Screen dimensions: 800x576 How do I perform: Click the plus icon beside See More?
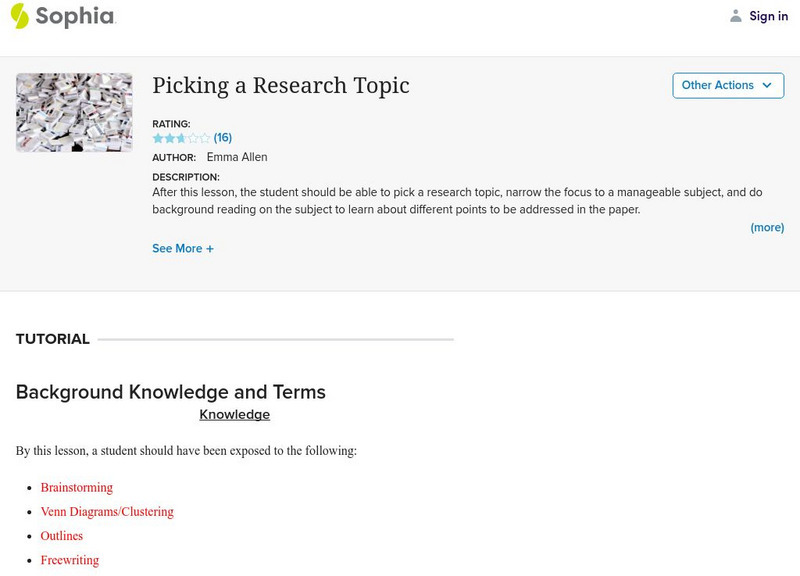[210, 249]
